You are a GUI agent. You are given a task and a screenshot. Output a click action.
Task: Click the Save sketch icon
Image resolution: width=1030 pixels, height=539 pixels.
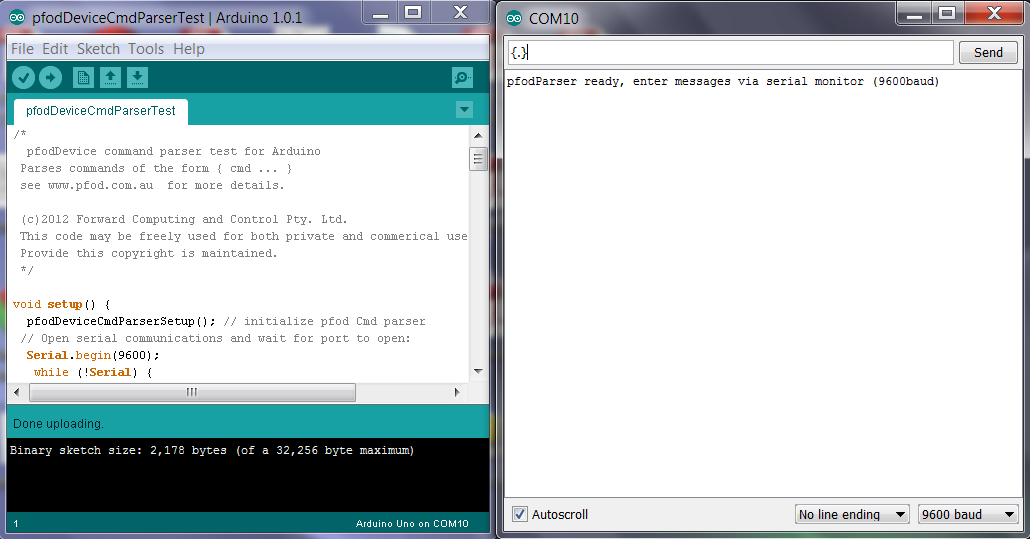(x=137, y=78)
